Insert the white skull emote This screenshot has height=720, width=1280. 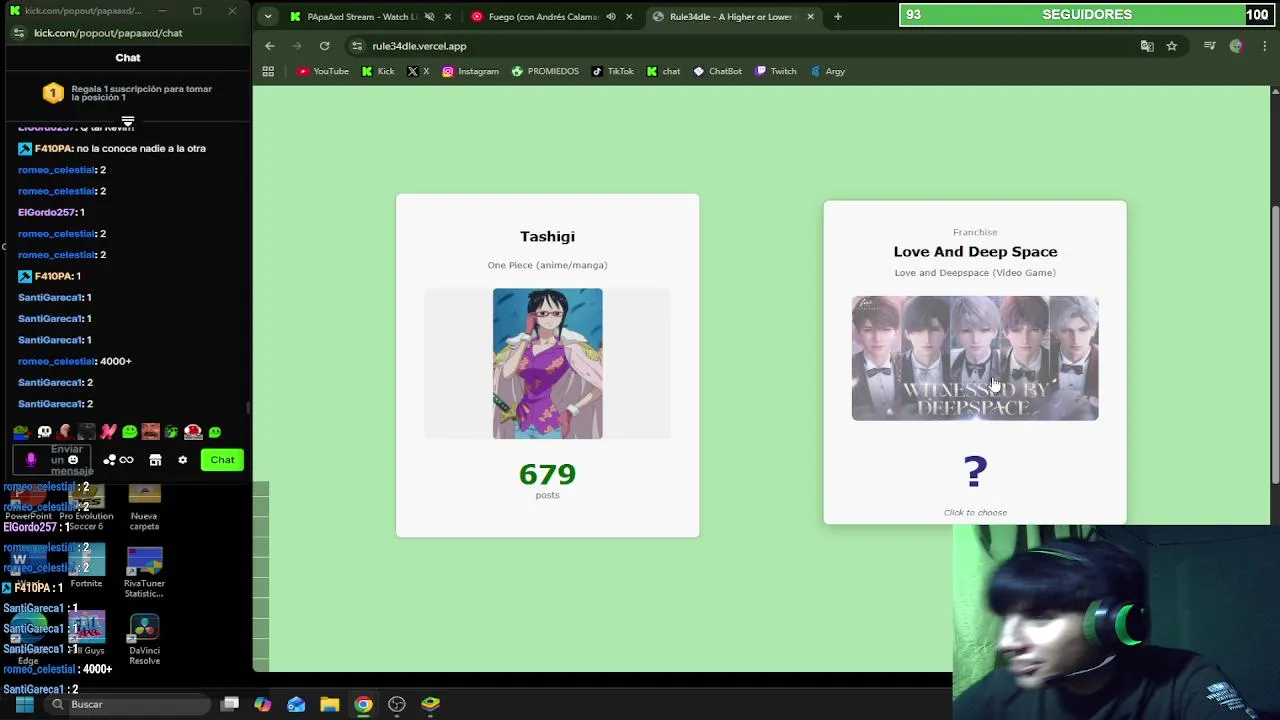pyautogui.click(x=44, y=432)
